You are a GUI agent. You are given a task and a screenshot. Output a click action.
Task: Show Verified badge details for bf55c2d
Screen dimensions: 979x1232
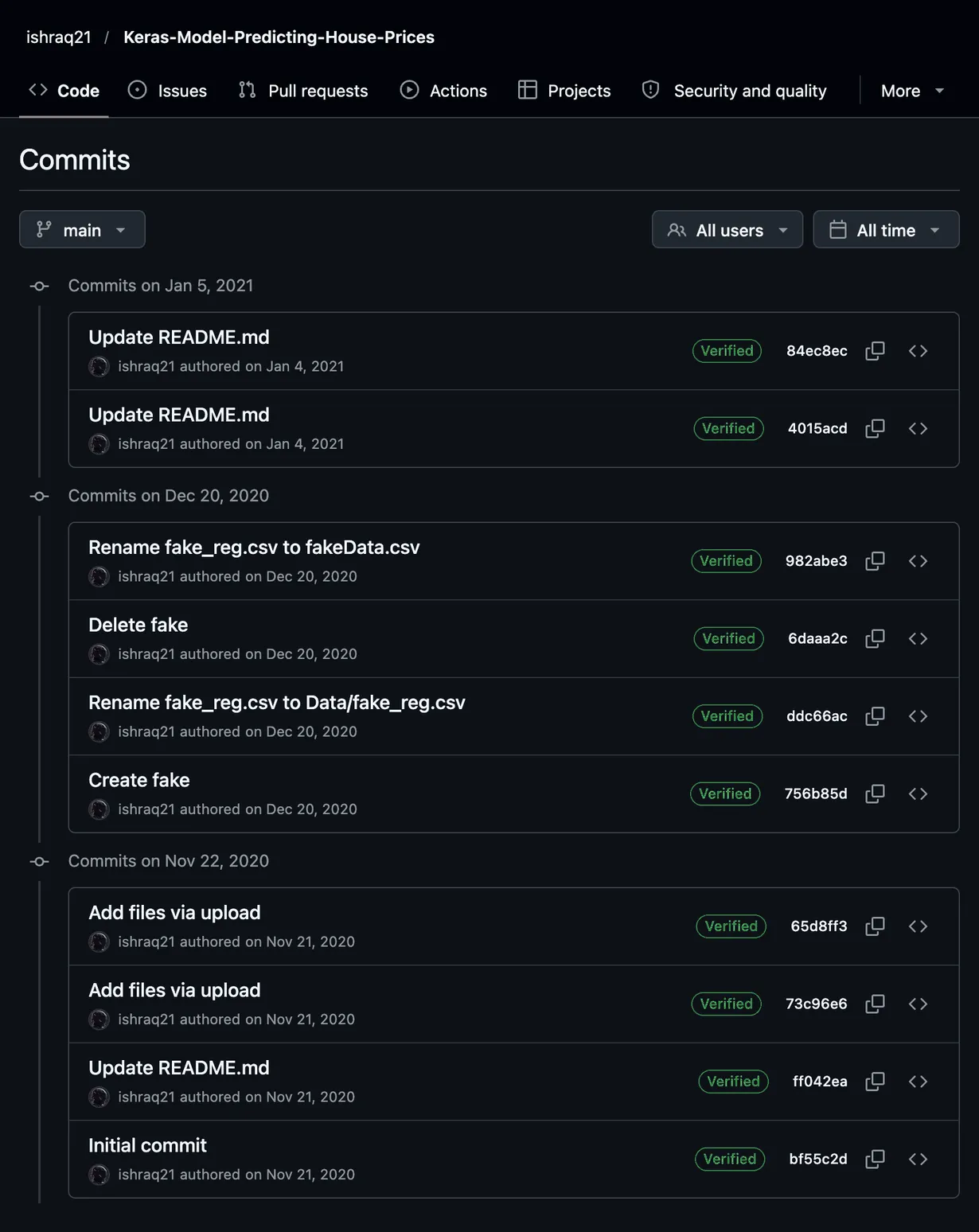point(729,1159)
